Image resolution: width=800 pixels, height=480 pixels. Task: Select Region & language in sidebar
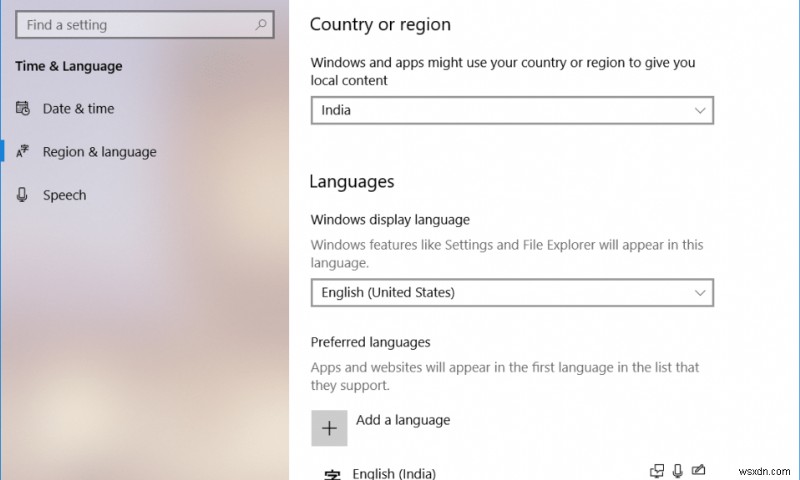point(99,152)
